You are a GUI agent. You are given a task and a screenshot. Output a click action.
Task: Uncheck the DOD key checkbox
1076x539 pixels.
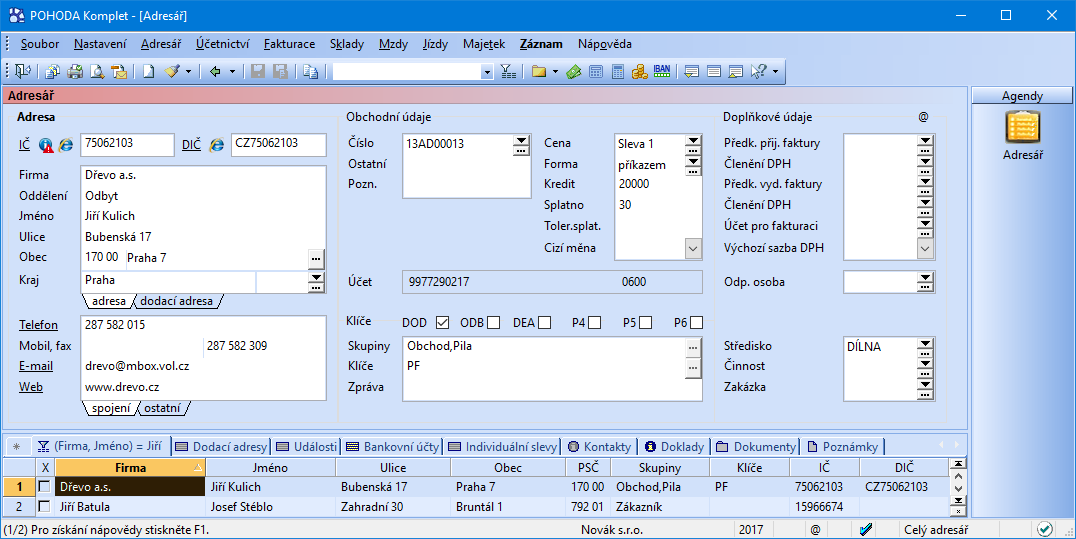pyautogui.click(x=442, y=322)
